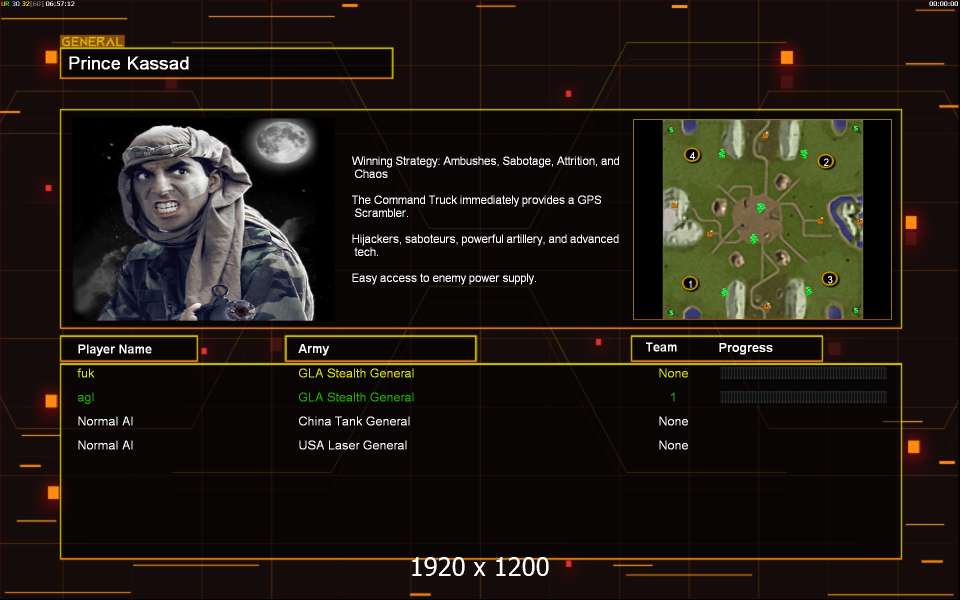
Task: Select Normal AI in the USA Laser General row
Action: [105, 445]
